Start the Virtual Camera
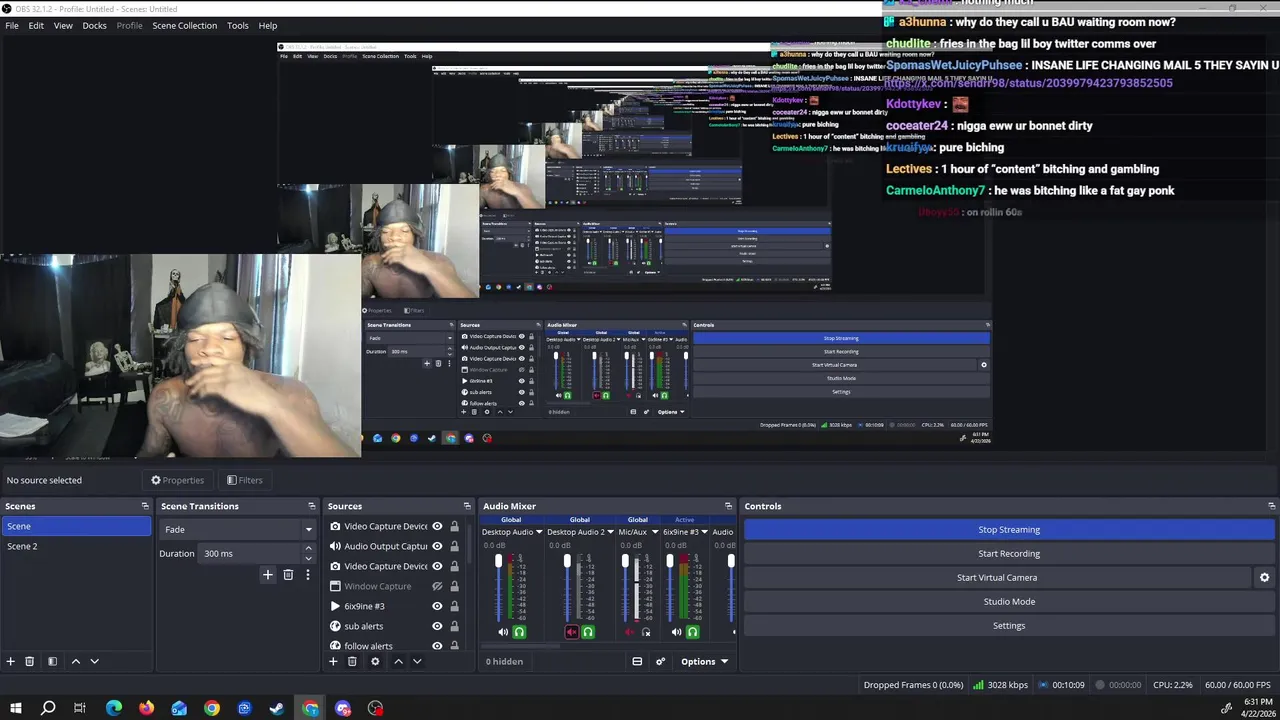The image size is (1280, 720). tap(997, 577)
